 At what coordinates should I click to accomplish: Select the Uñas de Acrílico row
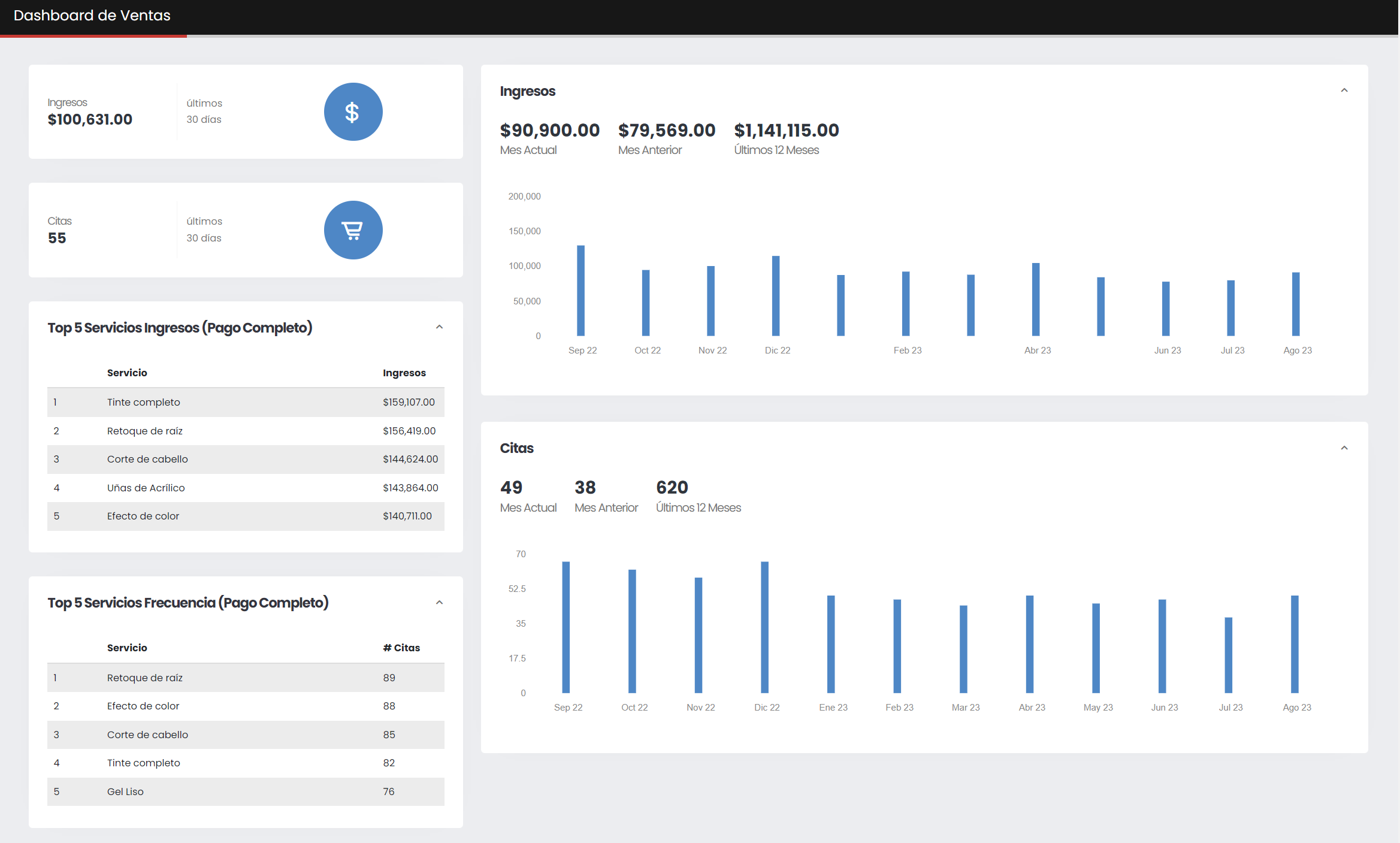(246, 488)
